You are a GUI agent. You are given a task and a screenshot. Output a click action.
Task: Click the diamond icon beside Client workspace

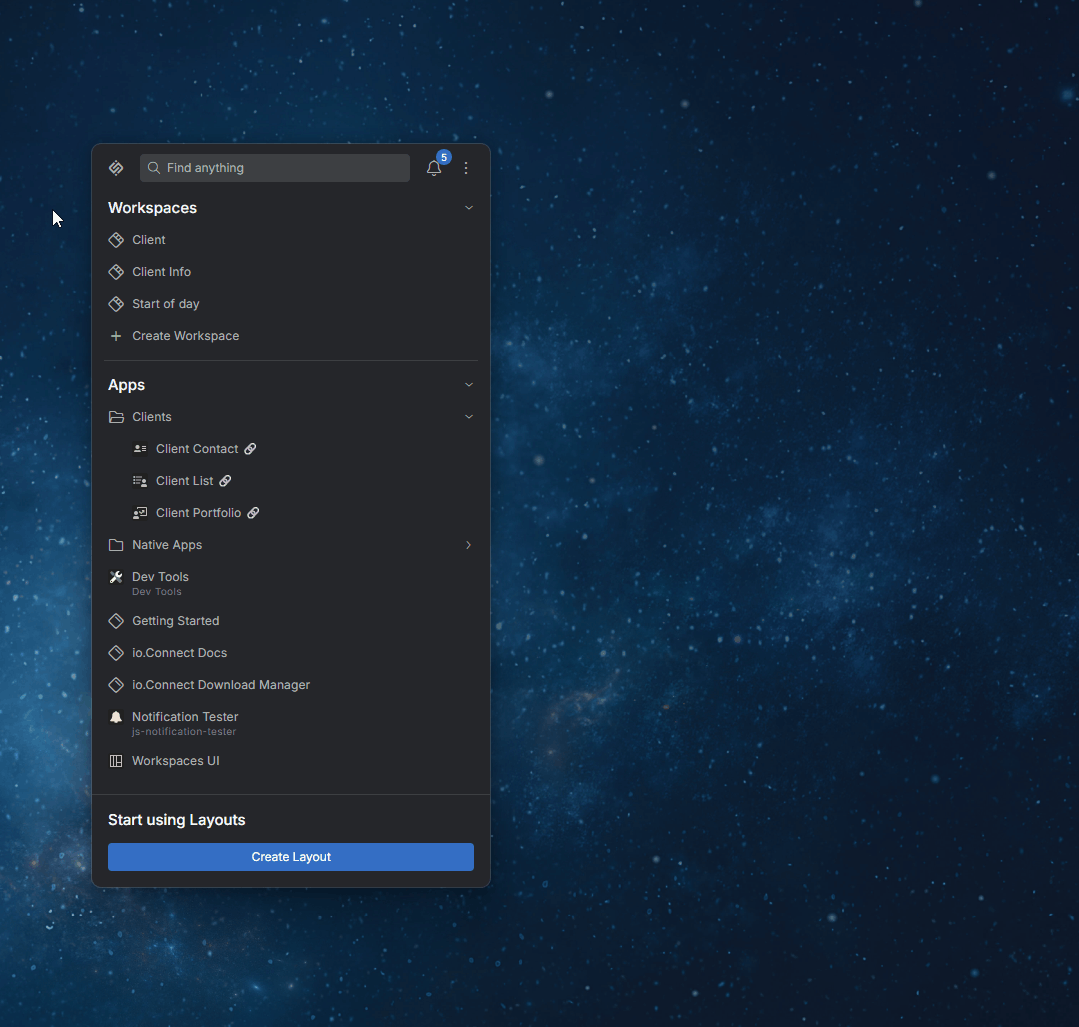pos(116,240)
